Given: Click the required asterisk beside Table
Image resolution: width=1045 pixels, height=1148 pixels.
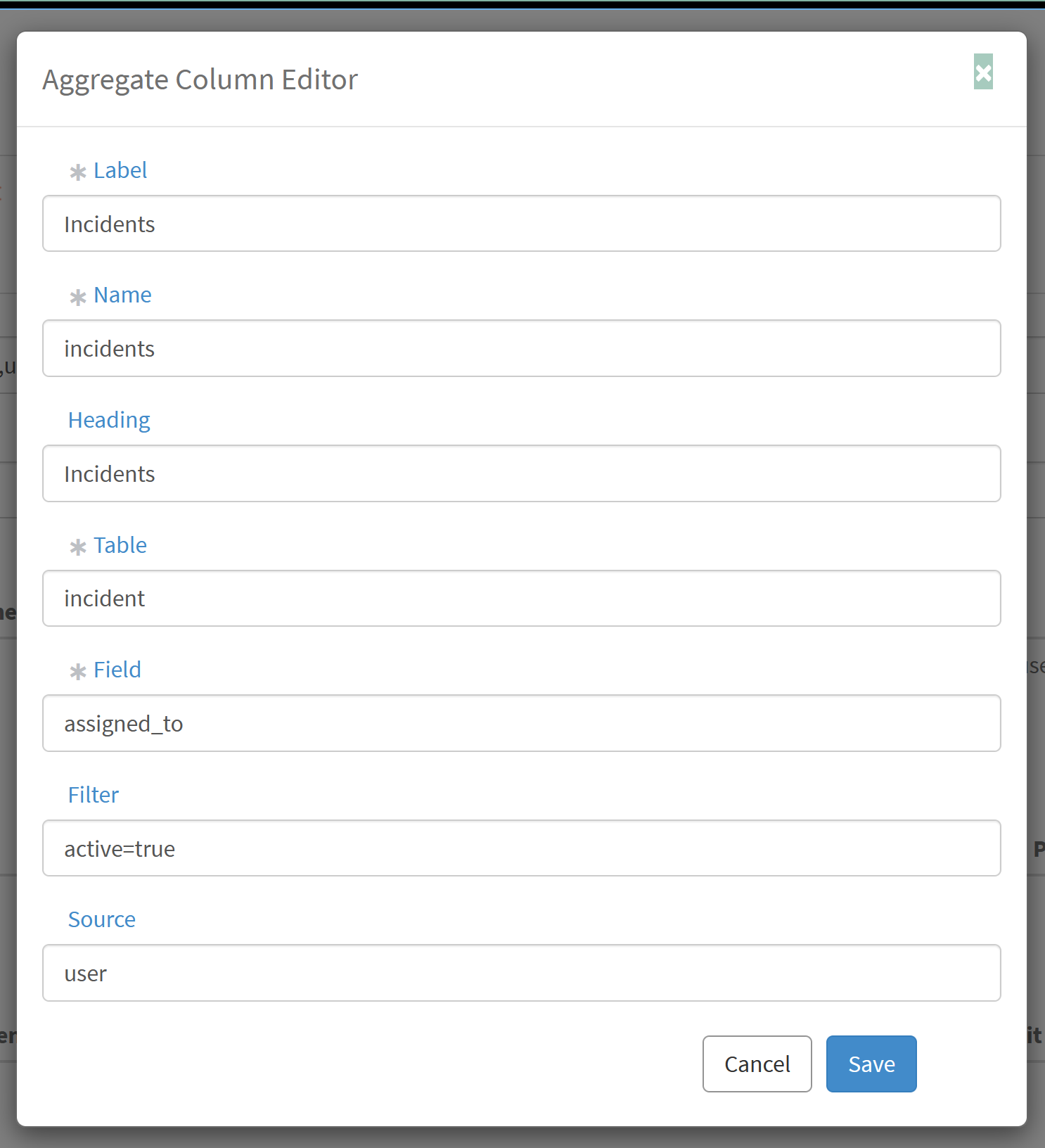Looking at the screenshot, I should tap(77, 547).
